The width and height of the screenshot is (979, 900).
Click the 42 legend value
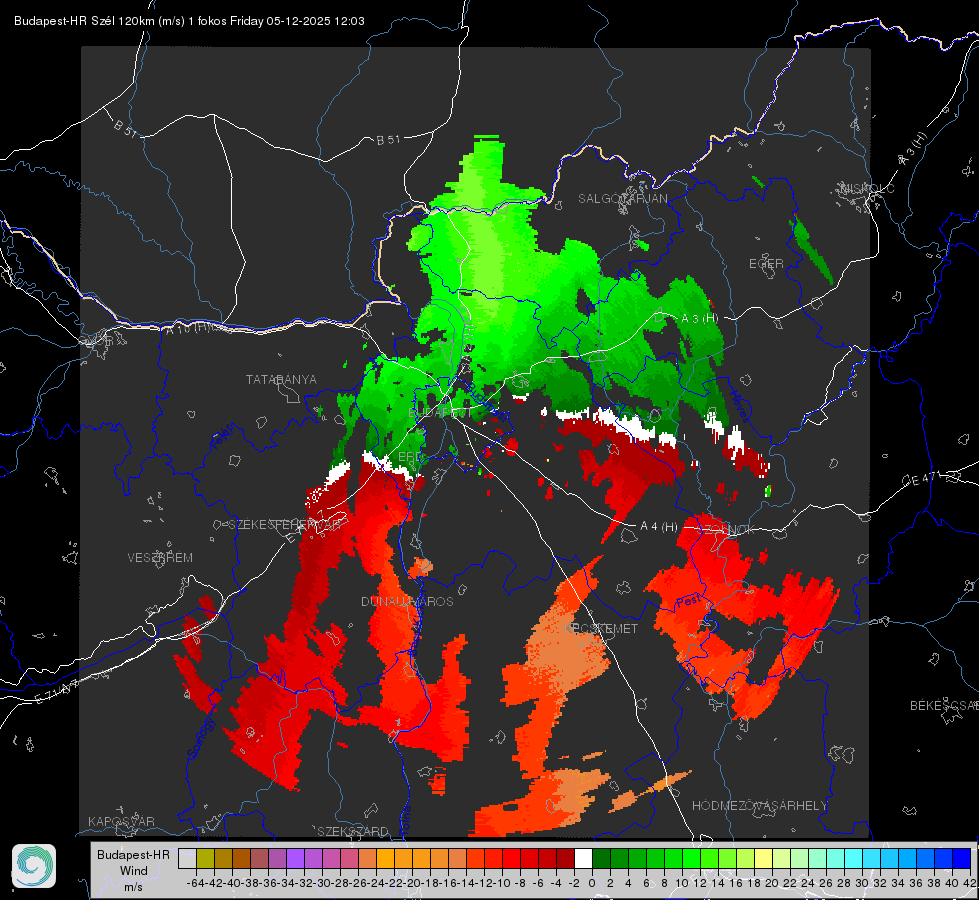pos(970,883)
